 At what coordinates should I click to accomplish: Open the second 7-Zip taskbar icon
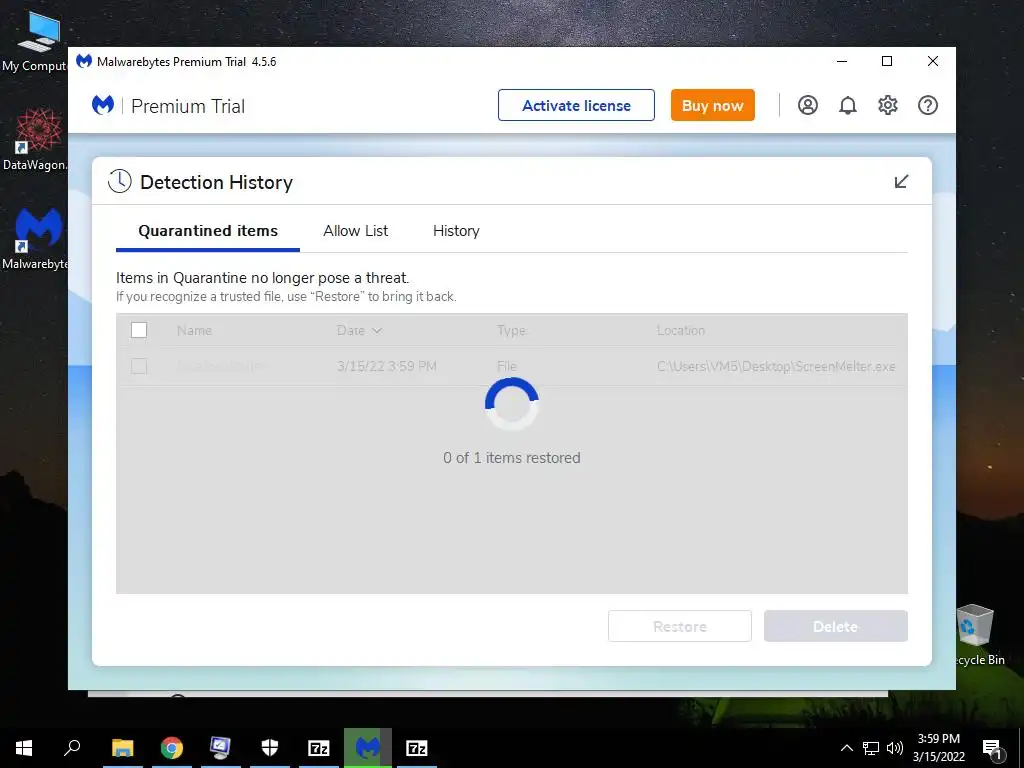click(x=417, y=748)
